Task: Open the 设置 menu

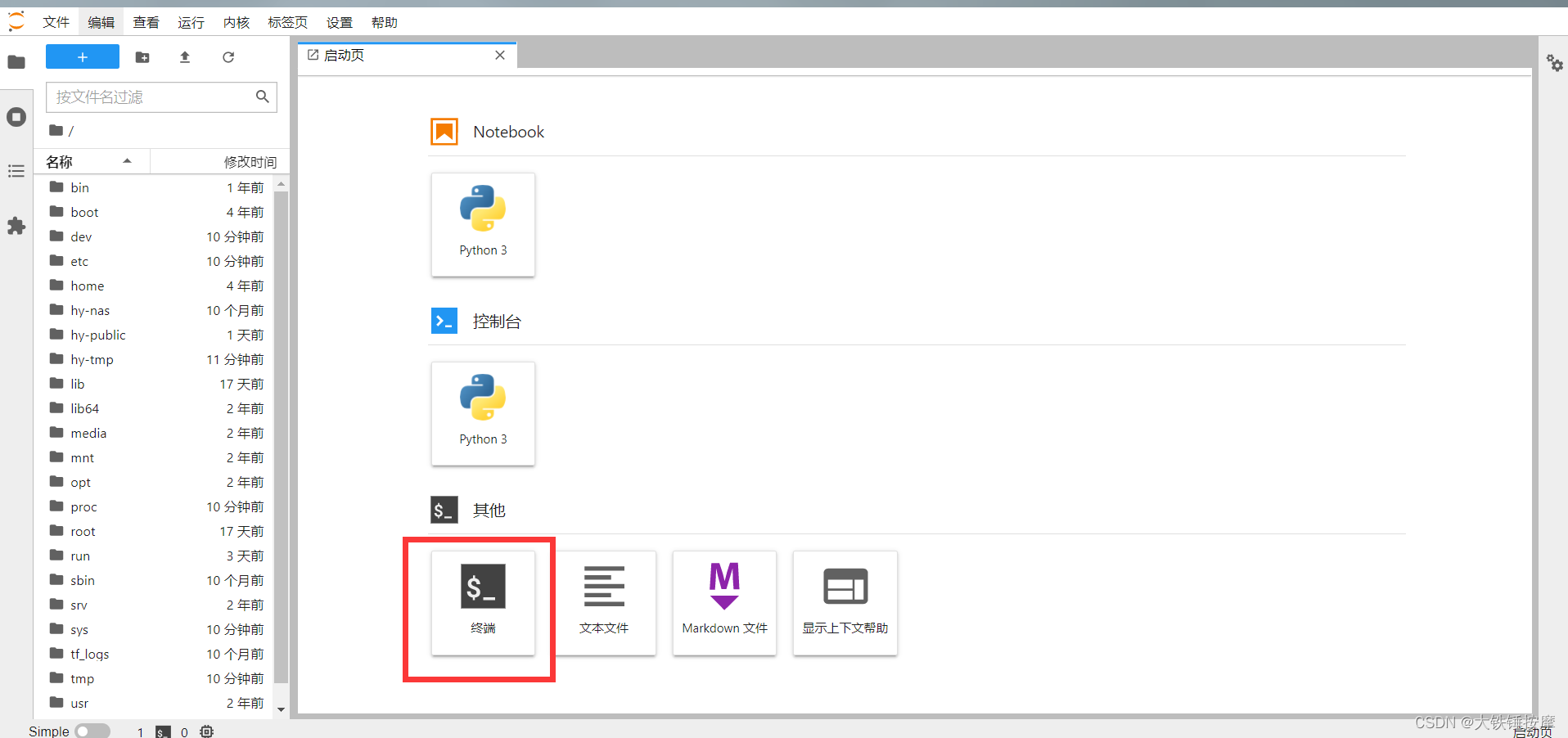Action: point(340,22)
